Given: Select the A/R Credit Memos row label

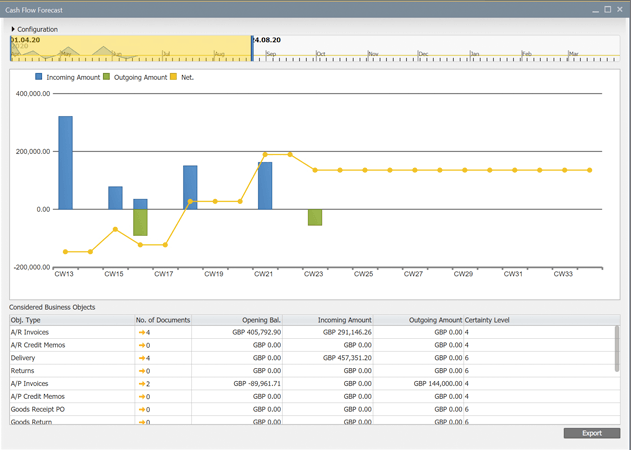Looking at the screenshot, I should [38, 345].
